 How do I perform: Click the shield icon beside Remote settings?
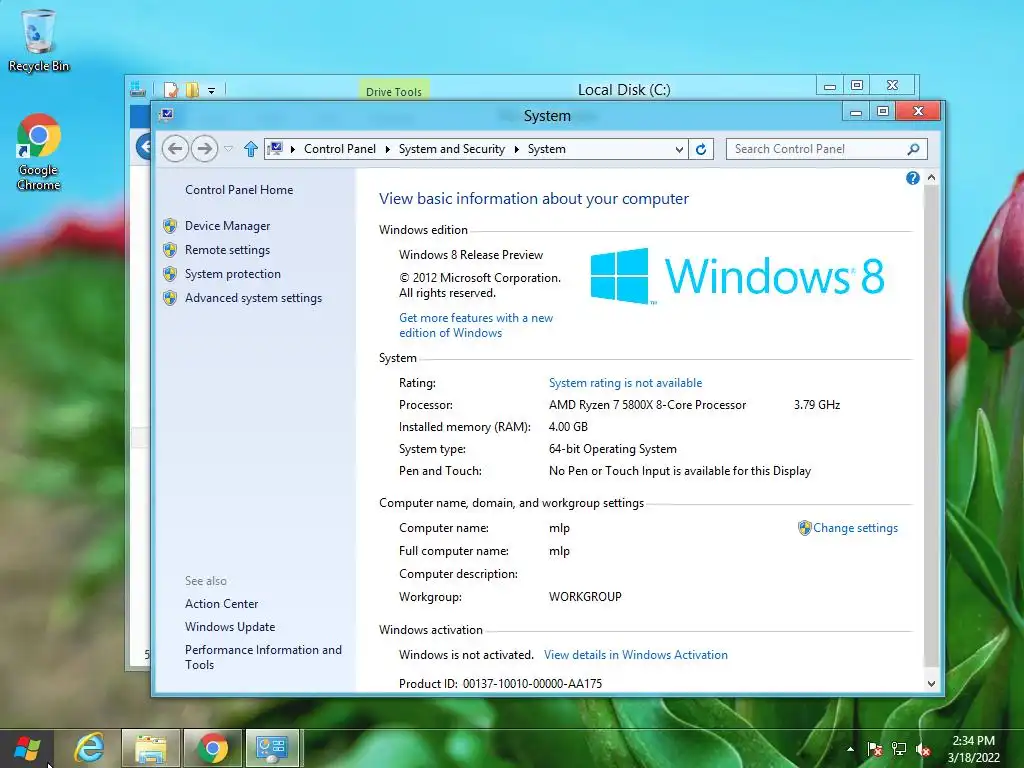pyautogui.click(x=170, y=250)
